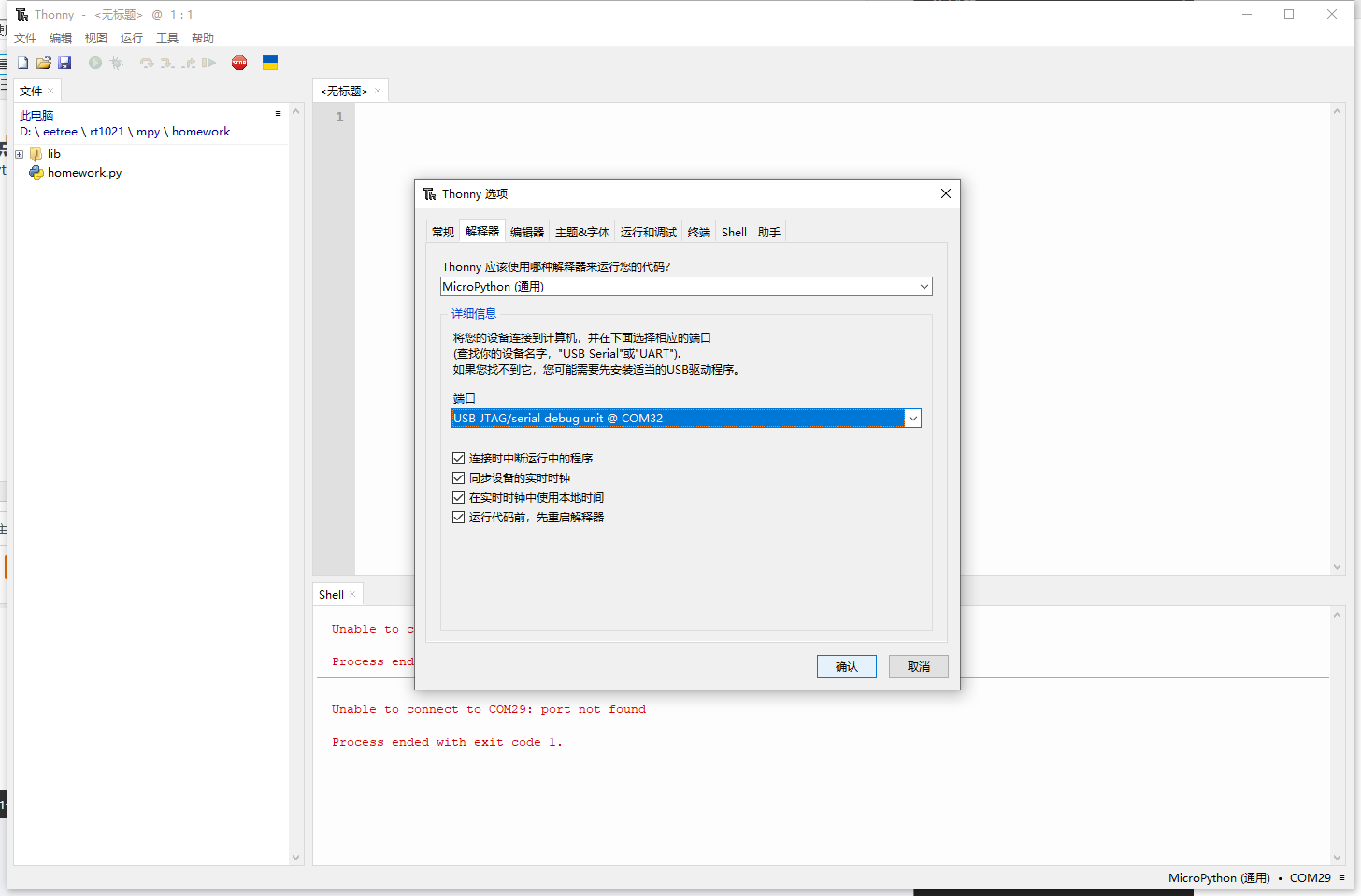
Task: Click the green Run current script icon
Action: point(95,63)
